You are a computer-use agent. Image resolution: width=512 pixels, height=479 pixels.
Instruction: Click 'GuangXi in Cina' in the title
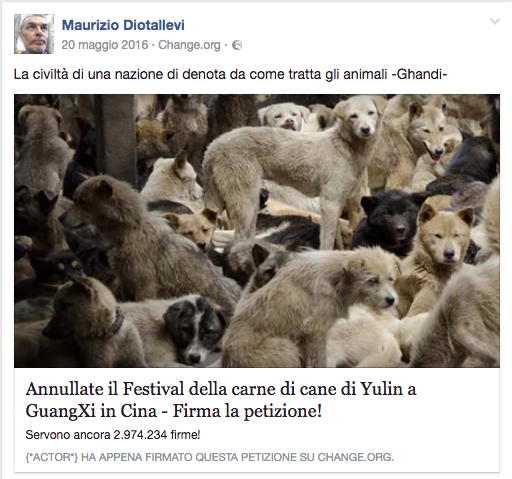click(x=91, y=411)
